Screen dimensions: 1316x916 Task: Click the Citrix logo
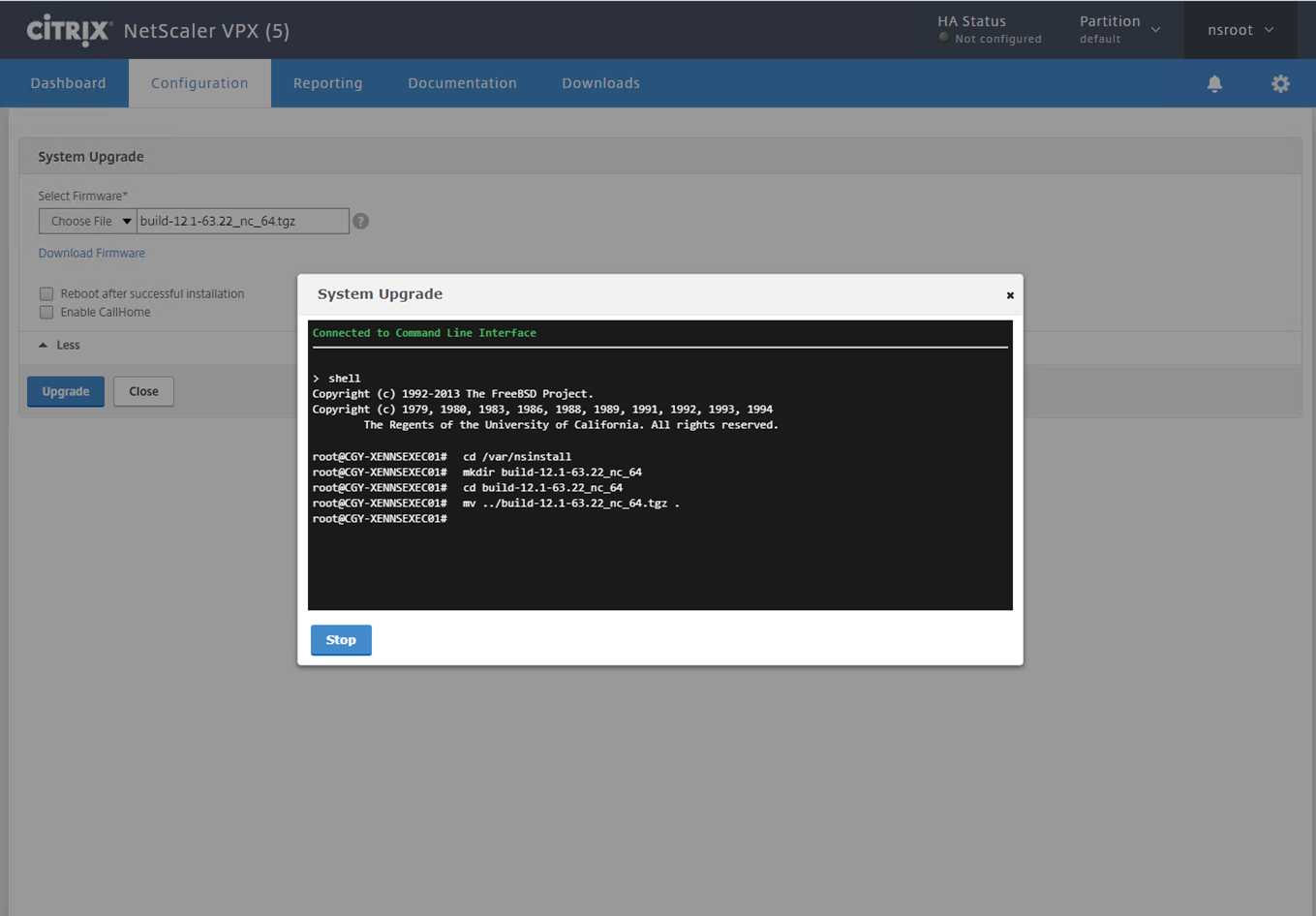pyautogui.click(x=69, y=30)
